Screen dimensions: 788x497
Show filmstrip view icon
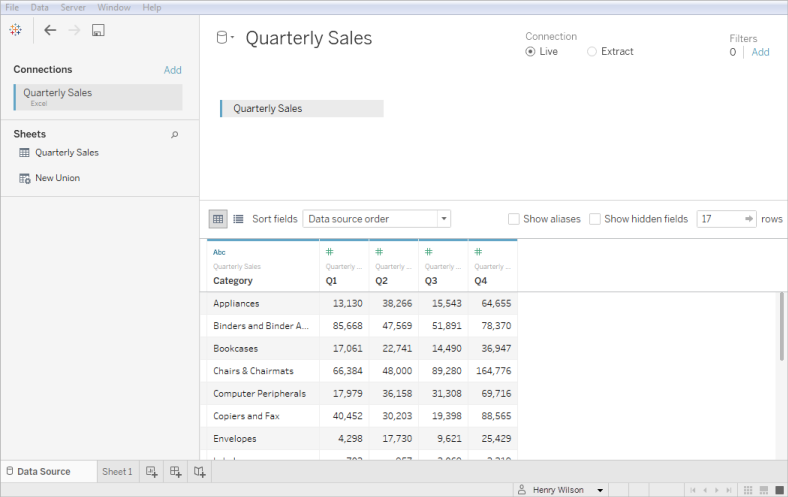click(764, 490)
